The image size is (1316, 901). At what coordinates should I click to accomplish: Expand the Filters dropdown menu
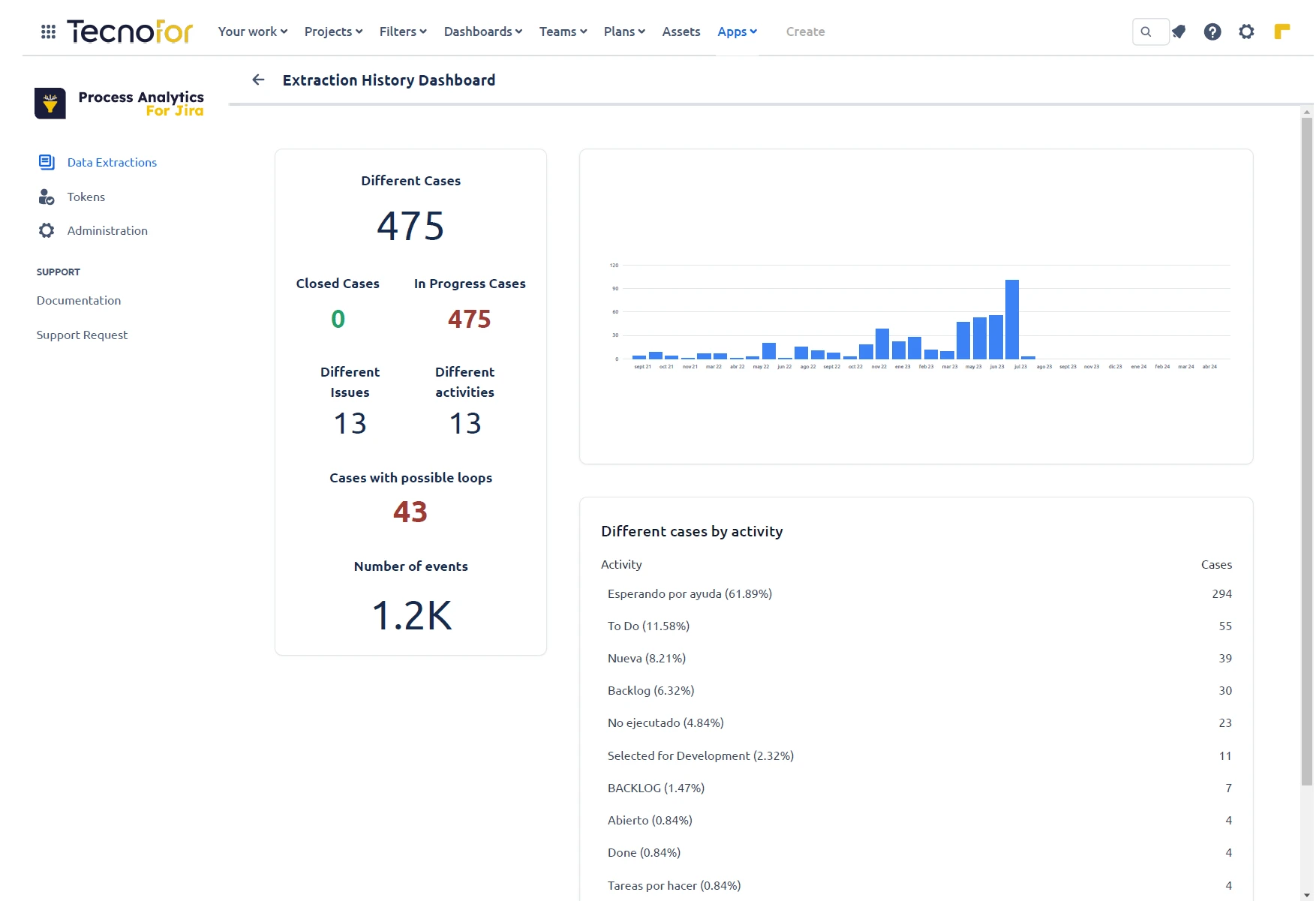tap(402, 32)
